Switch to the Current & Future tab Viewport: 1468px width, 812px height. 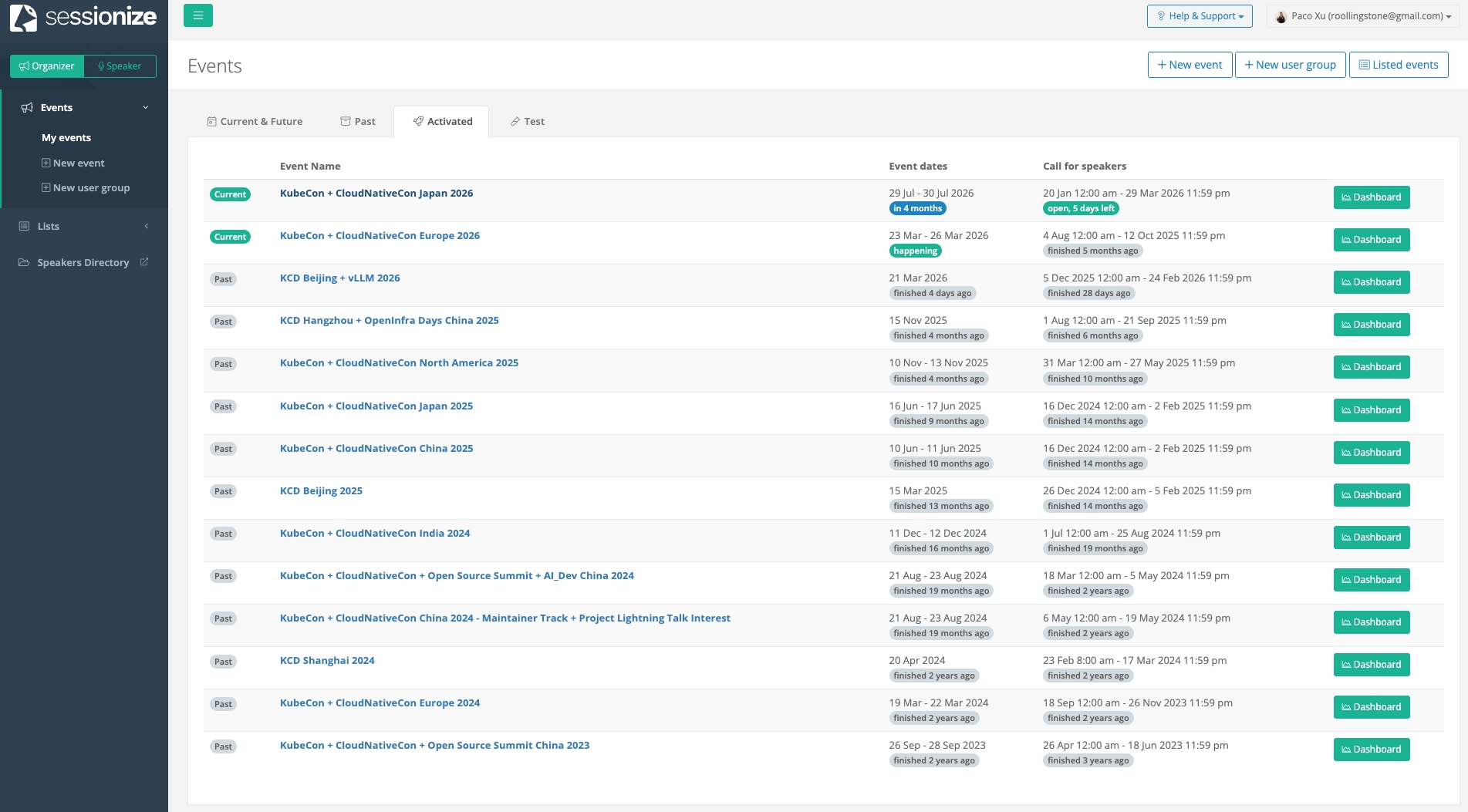click(x=255, y=122)
